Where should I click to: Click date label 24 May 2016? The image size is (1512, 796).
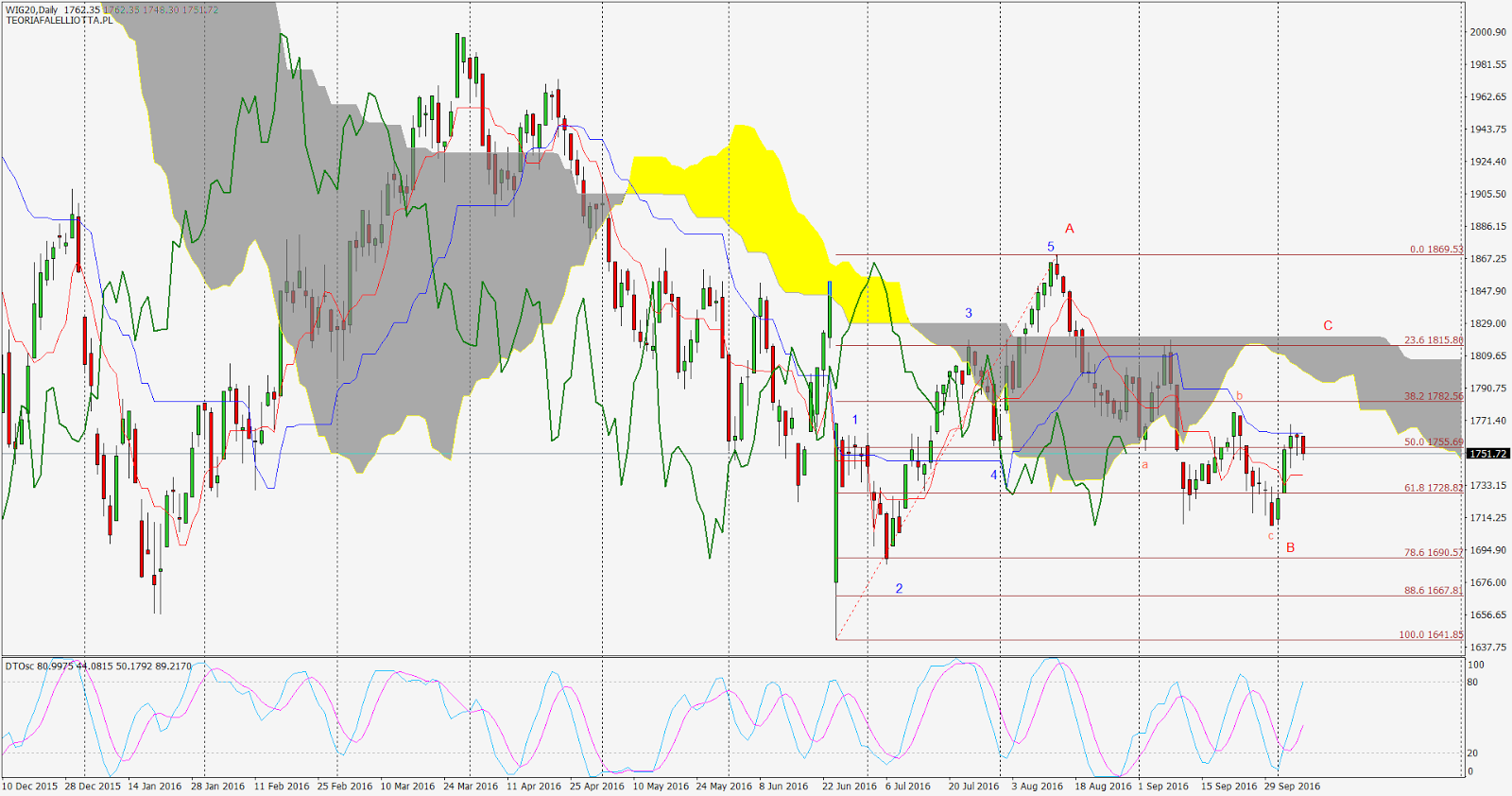[724, 786]
